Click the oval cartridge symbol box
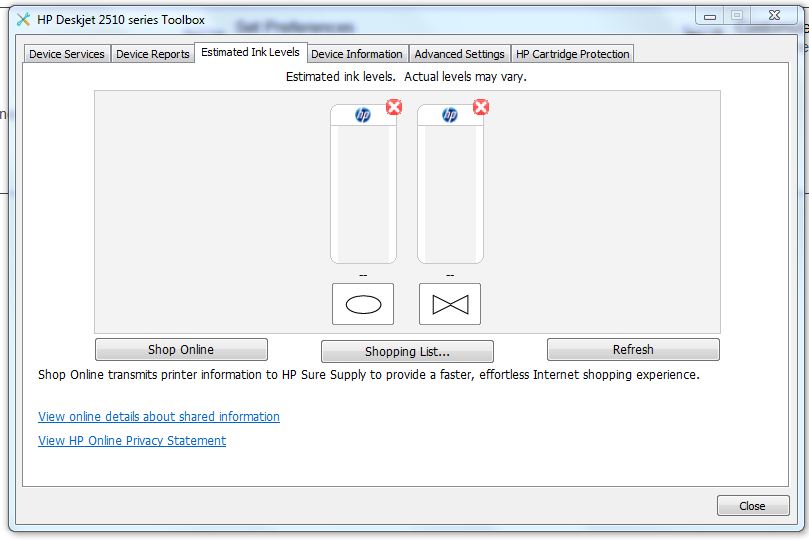This screenshot has width=809, height=540. click(x=363, y=304)
